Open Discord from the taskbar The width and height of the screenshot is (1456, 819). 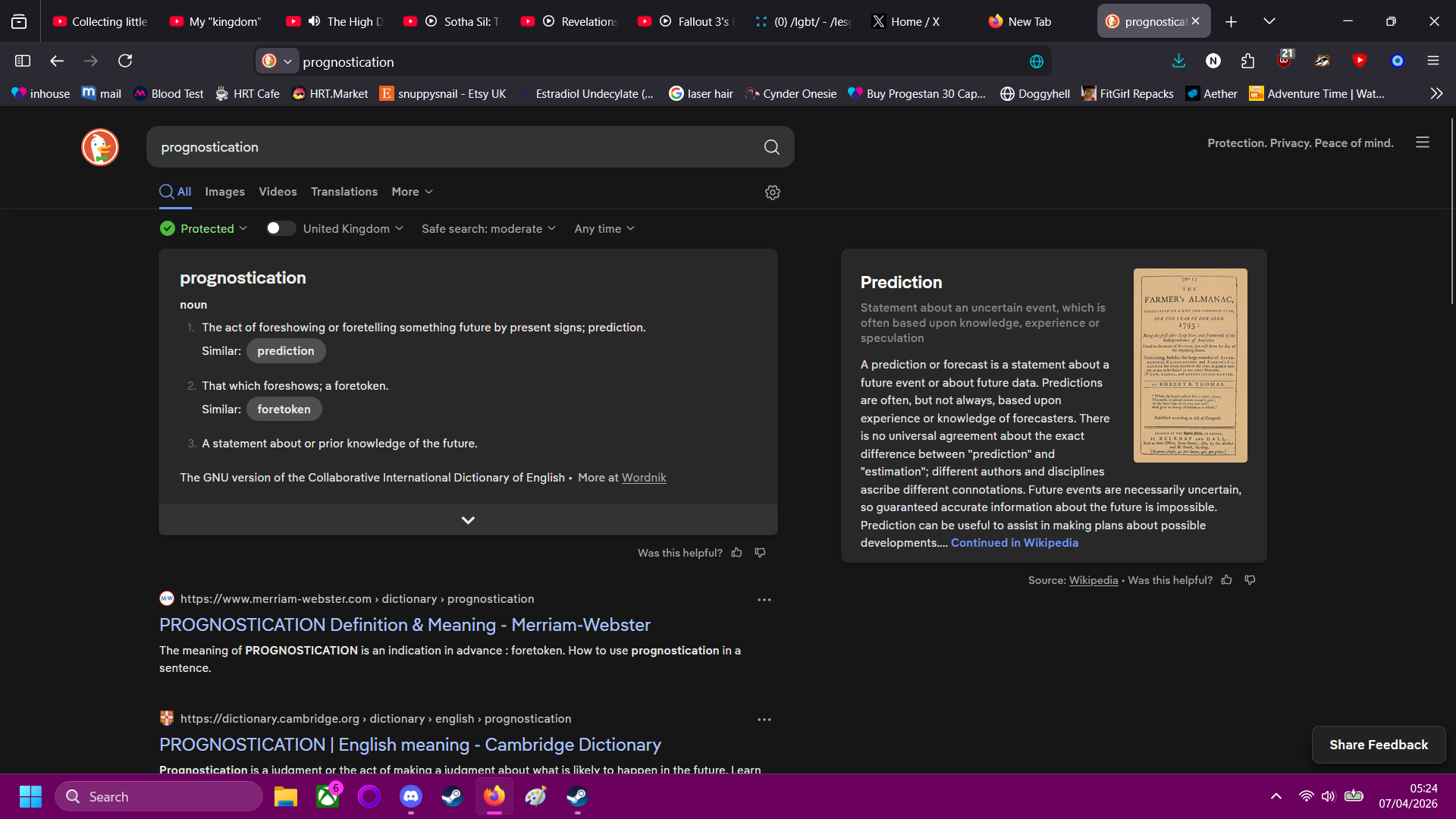point(410,796)
